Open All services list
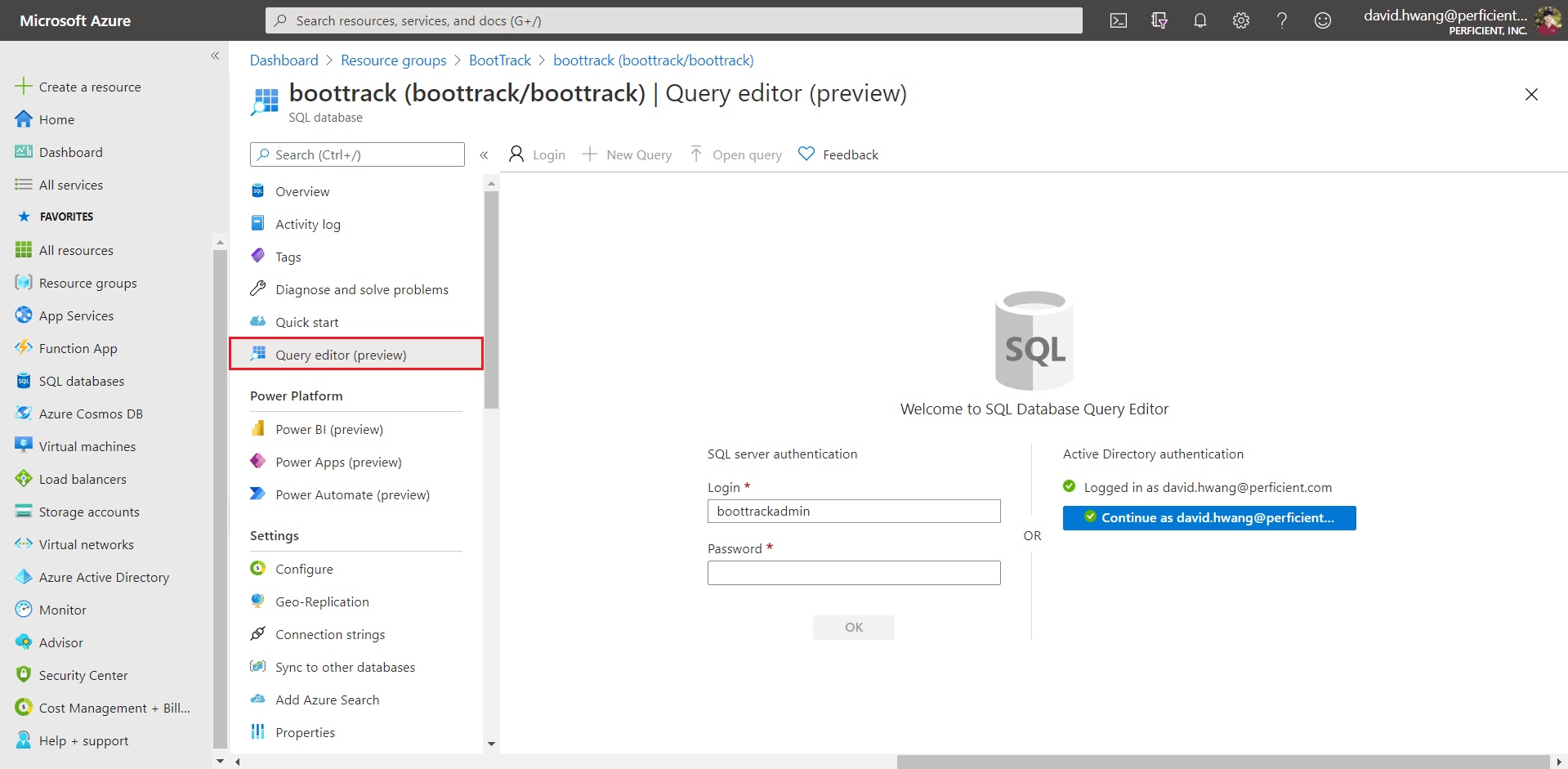The width and height of the screenshot is (1568, 769). click(x=70, y=185)
